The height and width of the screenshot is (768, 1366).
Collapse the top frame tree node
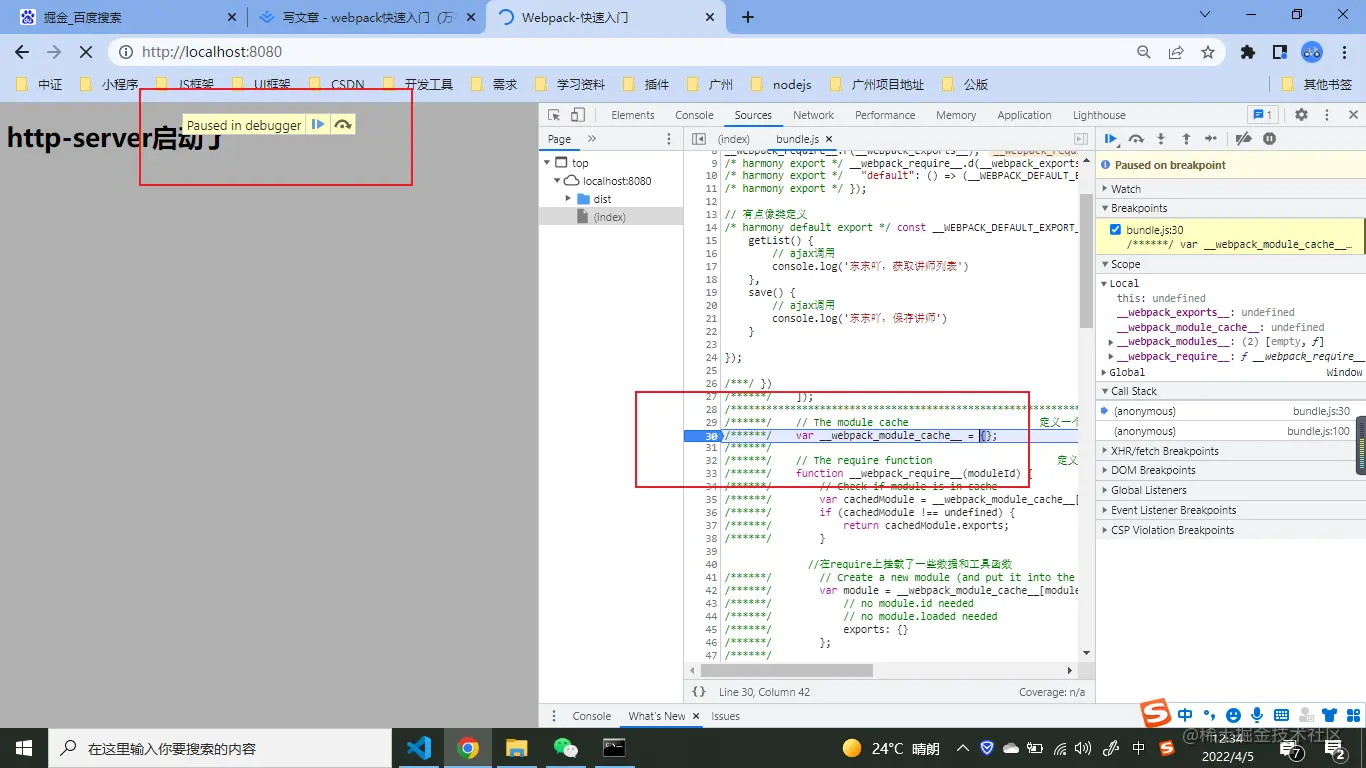(547, 163)
